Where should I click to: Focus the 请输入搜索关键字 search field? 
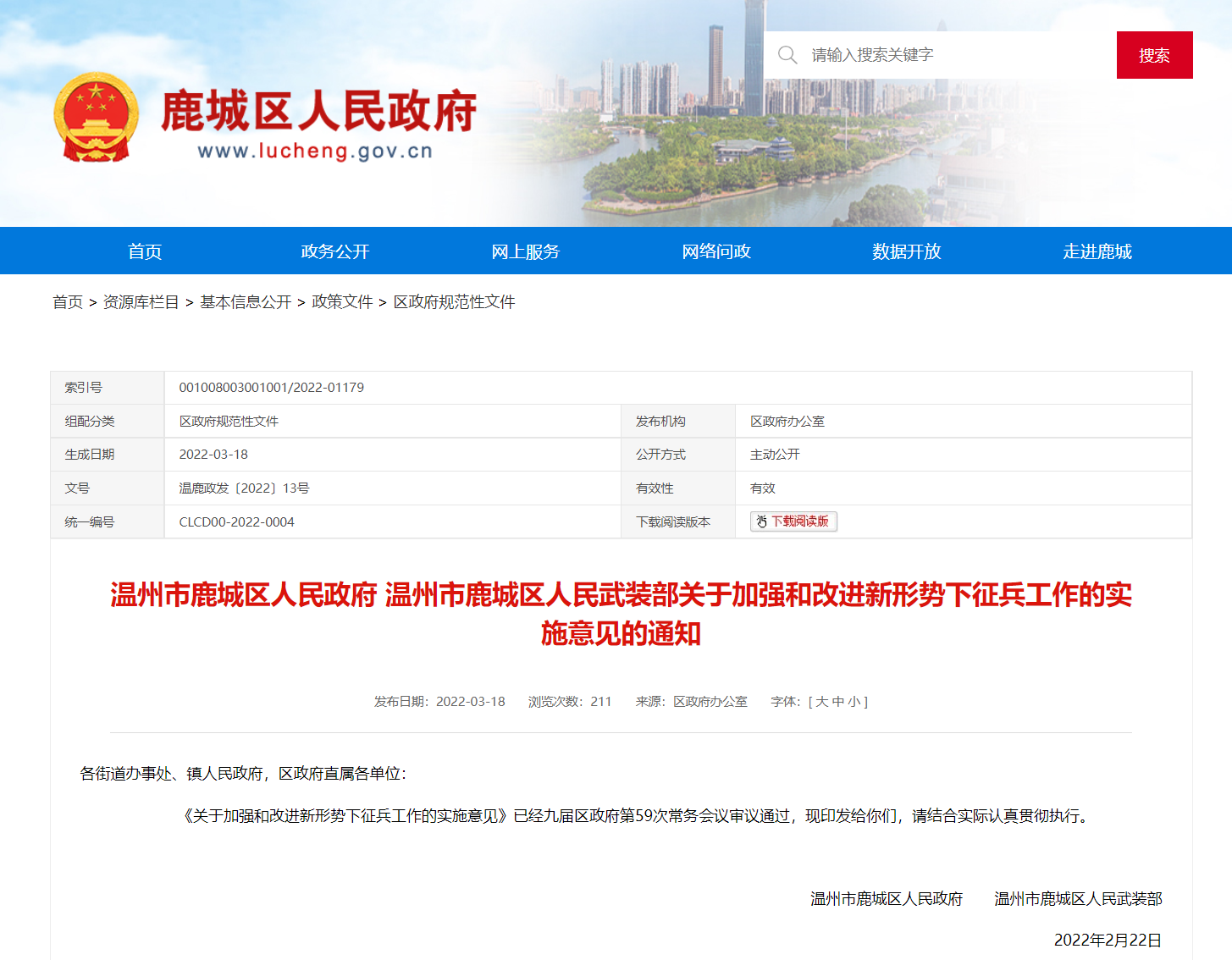tap(948, 55)
